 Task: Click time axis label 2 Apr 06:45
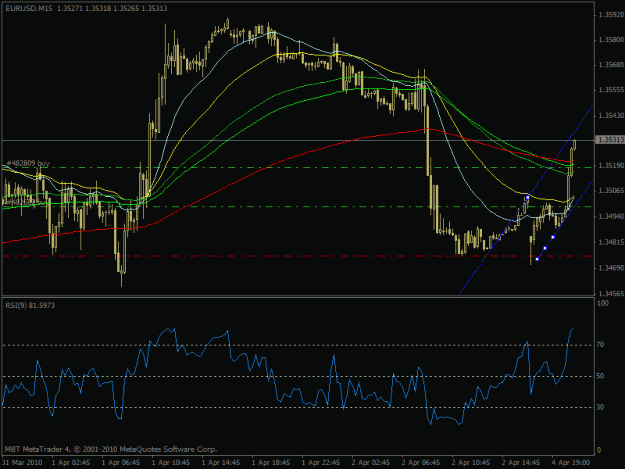(x=421, y=463)
